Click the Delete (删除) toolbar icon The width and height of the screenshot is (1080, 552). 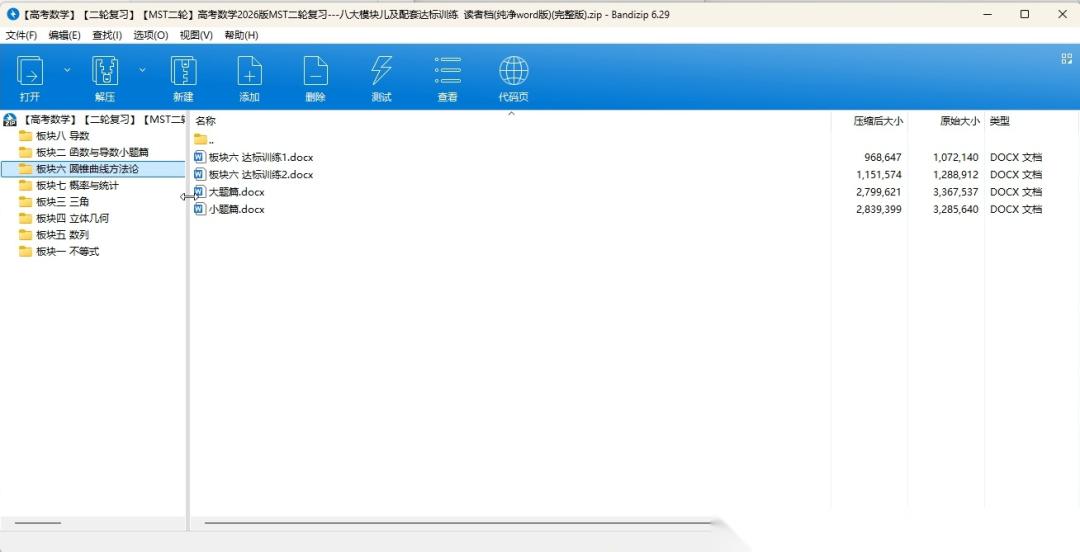pyautogui.click(x=315, y=72)
